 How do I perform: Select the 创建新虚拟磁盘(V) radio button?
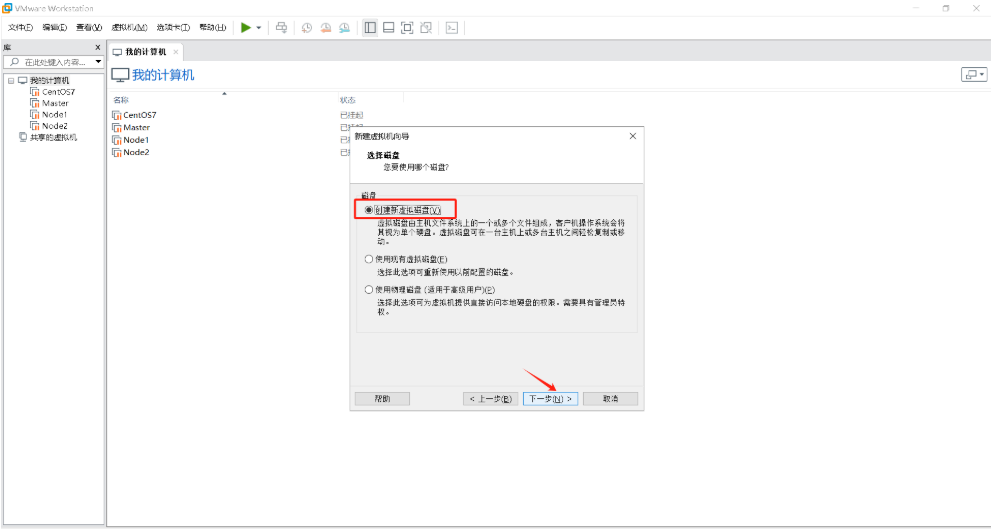tap(369, 210)
